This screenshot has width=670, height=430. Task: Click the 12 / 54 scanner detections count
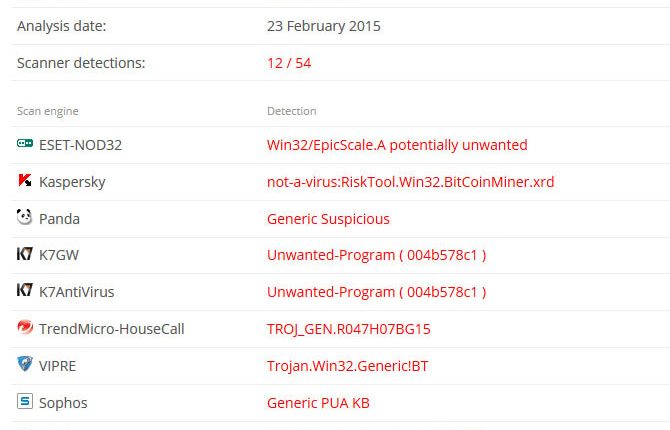click(x=289, y=63)
